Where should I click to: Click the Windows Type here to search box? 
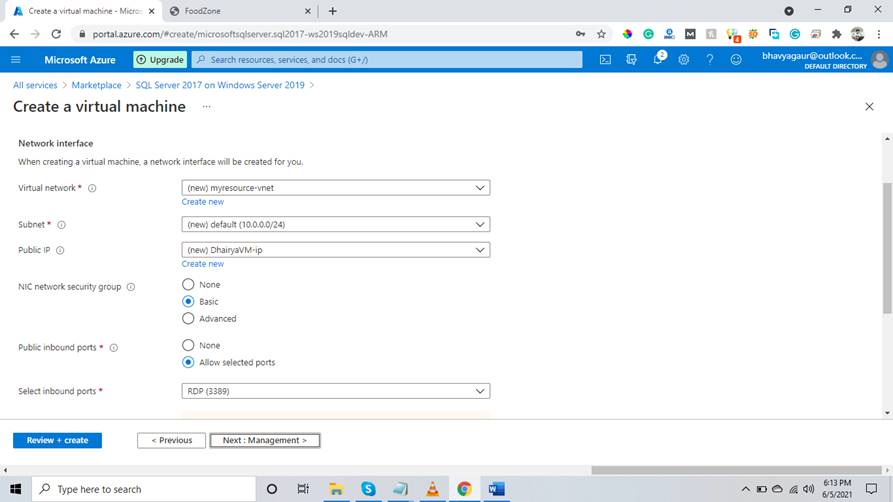click(144, 489)
